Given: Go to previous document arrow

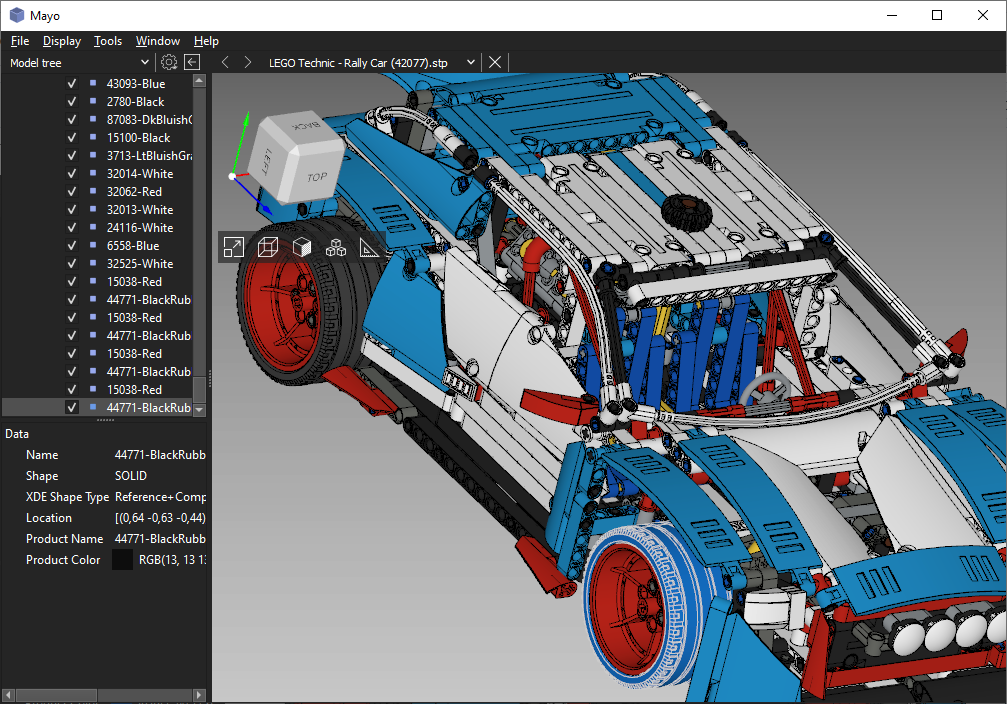Looking at the screenshot, I should click(225, 62).
